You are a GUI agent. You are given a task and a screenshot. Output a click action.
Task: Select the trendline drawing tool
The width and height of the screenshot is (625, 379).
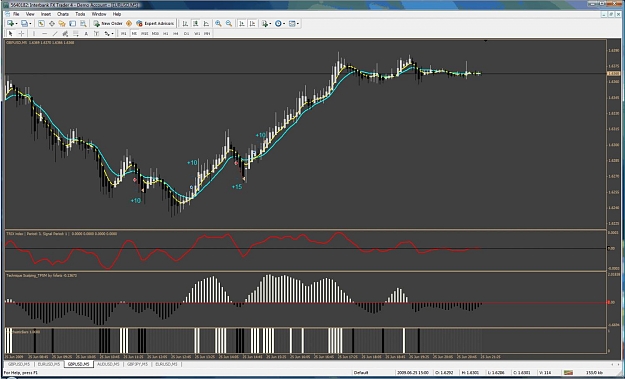click(x=55, y=33)
